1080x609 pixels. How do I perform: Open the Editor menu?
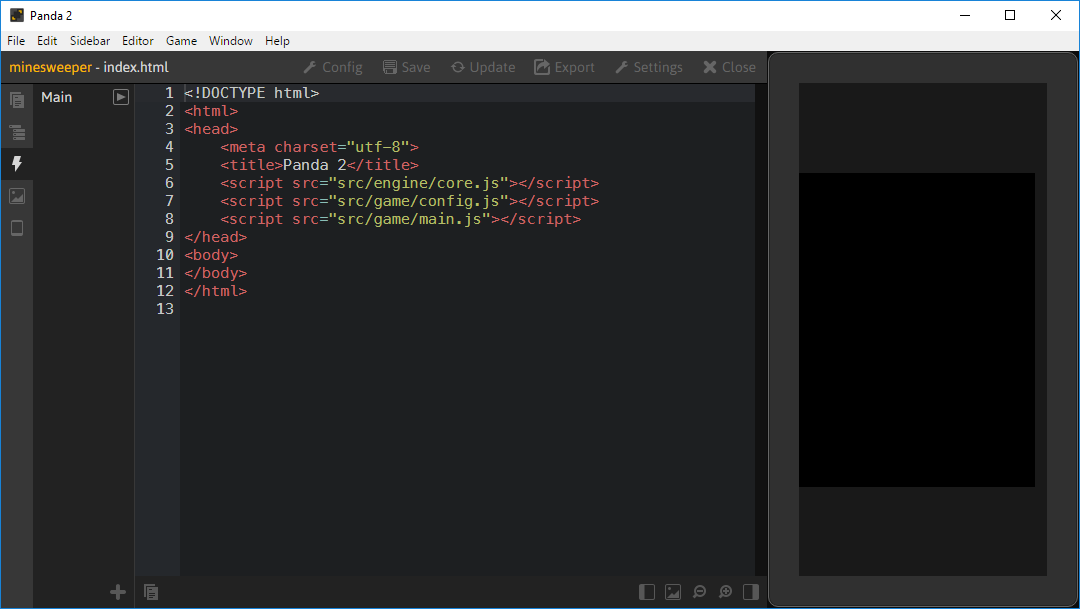138,41
